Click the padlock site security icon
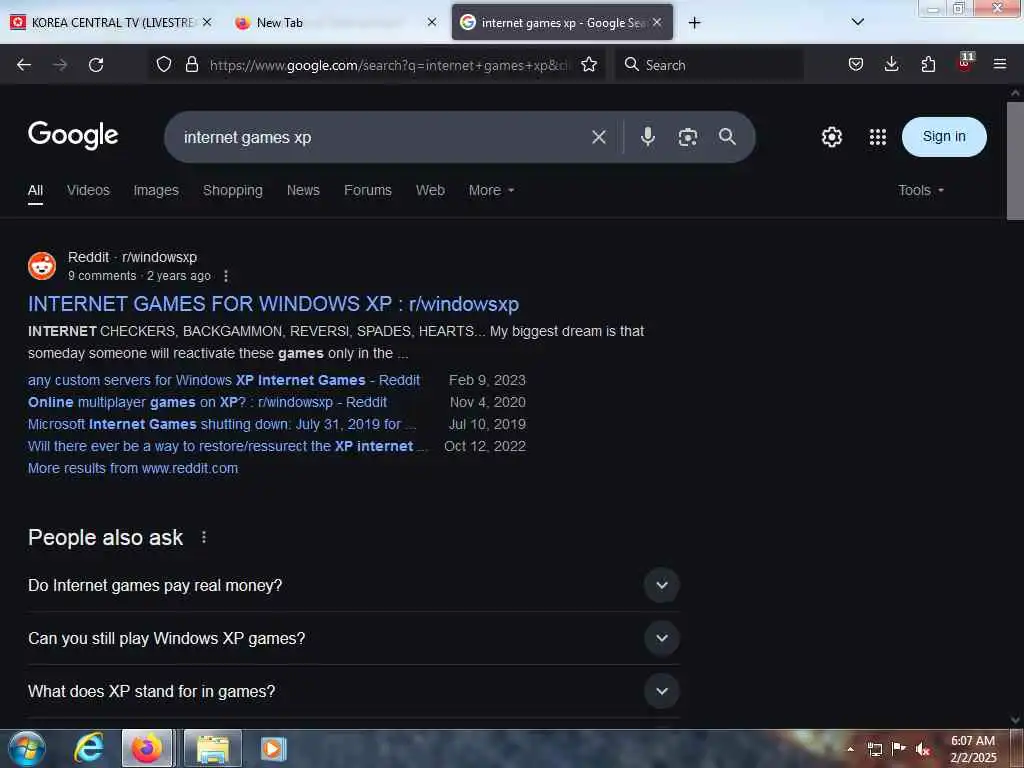This screenshot has height=768, width=1024. tap(191, 64)
